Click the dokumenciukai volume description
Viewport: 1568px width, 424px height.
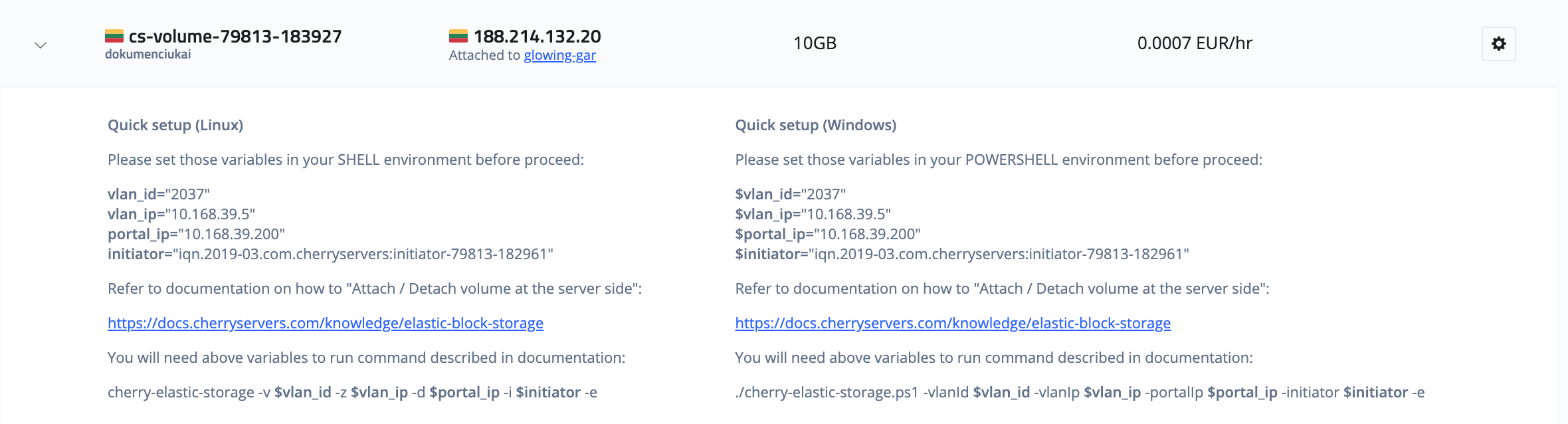click(x=147, y=54)
